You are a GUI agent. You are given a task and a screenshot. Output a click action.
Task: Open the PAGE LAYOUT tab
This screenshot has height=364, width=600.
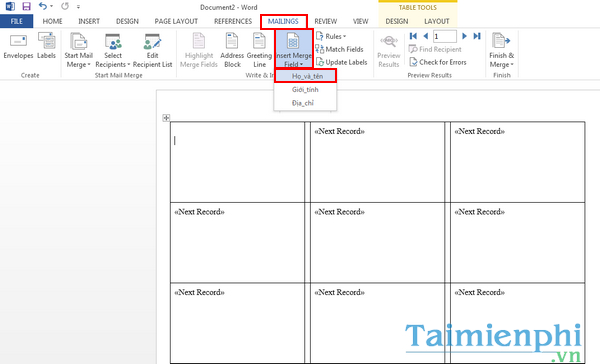click(x=176, y=21)
